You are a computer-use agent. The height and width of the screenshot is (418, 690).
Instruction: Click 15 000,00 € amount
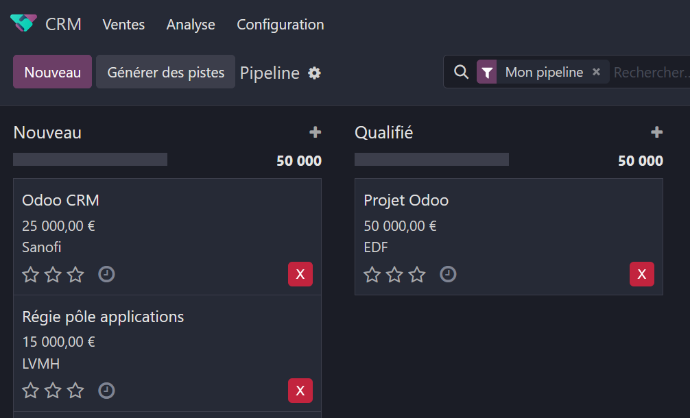pyautogui.click(x=59, y=341)
